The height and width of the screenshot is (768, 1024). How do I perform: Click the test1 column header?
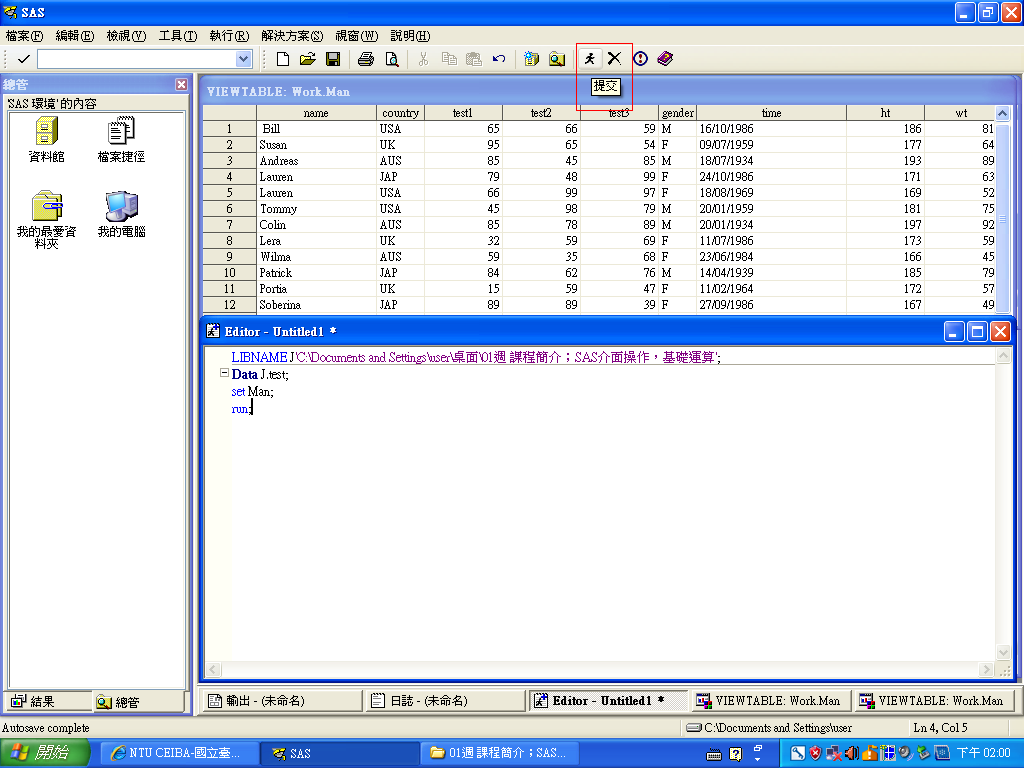click(x=463, y=112)
